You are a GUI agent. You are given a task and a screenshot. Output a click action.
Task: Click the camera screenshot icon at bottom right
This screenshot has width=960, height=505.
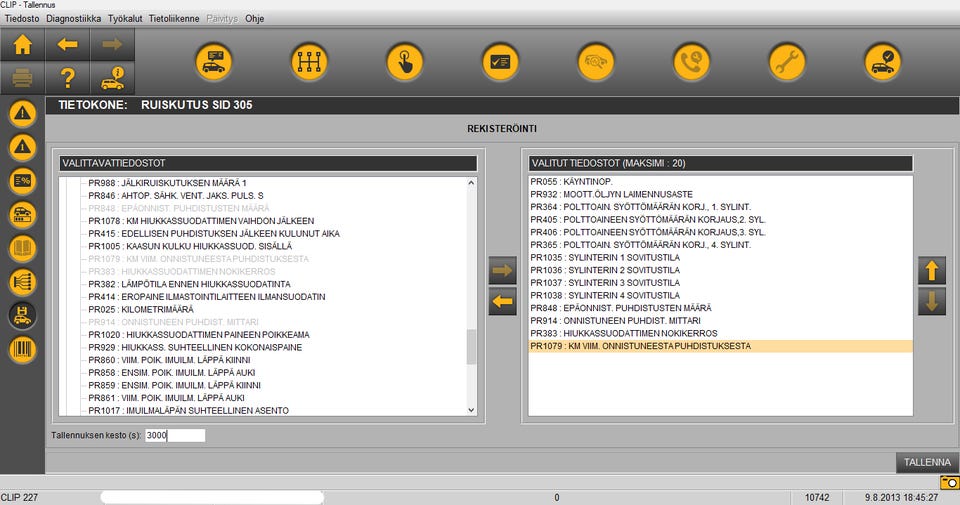pyautogui.click(x=948, y=482)
